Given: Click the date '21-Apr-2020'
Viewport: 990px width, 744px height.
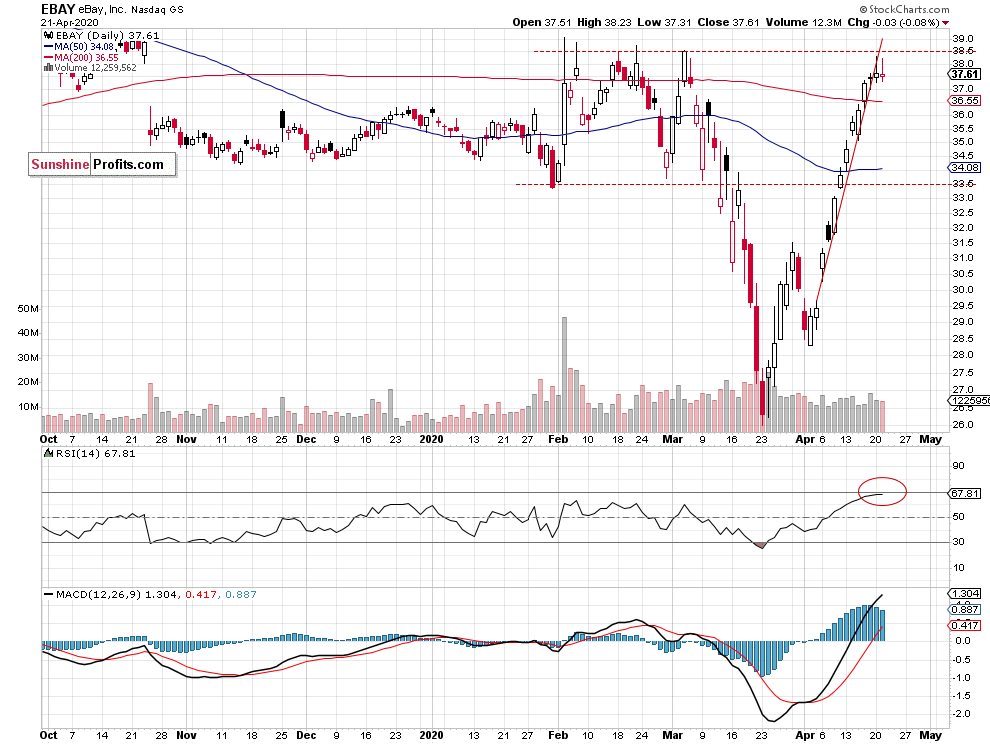Looking at the screenshot, I should click(x=69, y=22).
